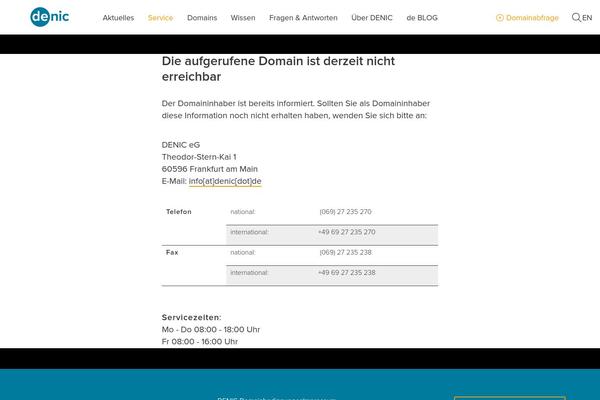Open Fragen & Antworten menu
Screen dimensions: 600x400
coord(303,18)
